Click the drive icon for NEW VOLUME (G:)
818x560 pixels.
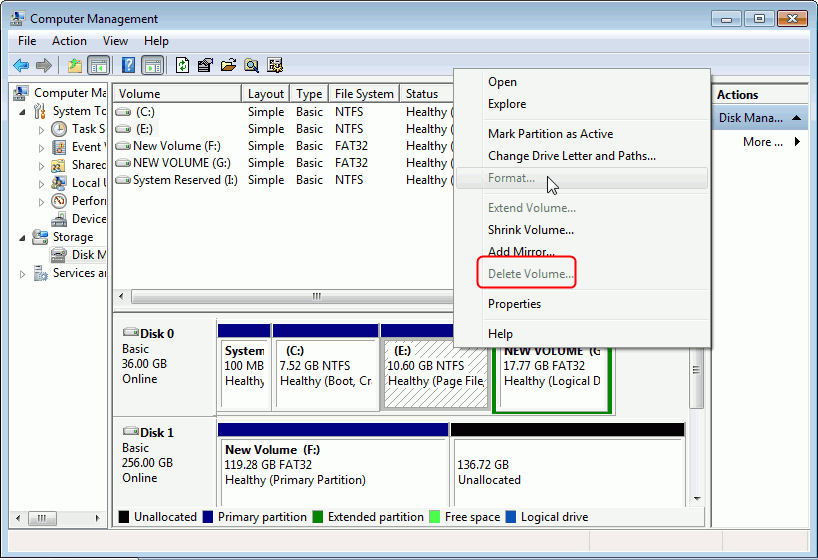(x=123, y=163)
